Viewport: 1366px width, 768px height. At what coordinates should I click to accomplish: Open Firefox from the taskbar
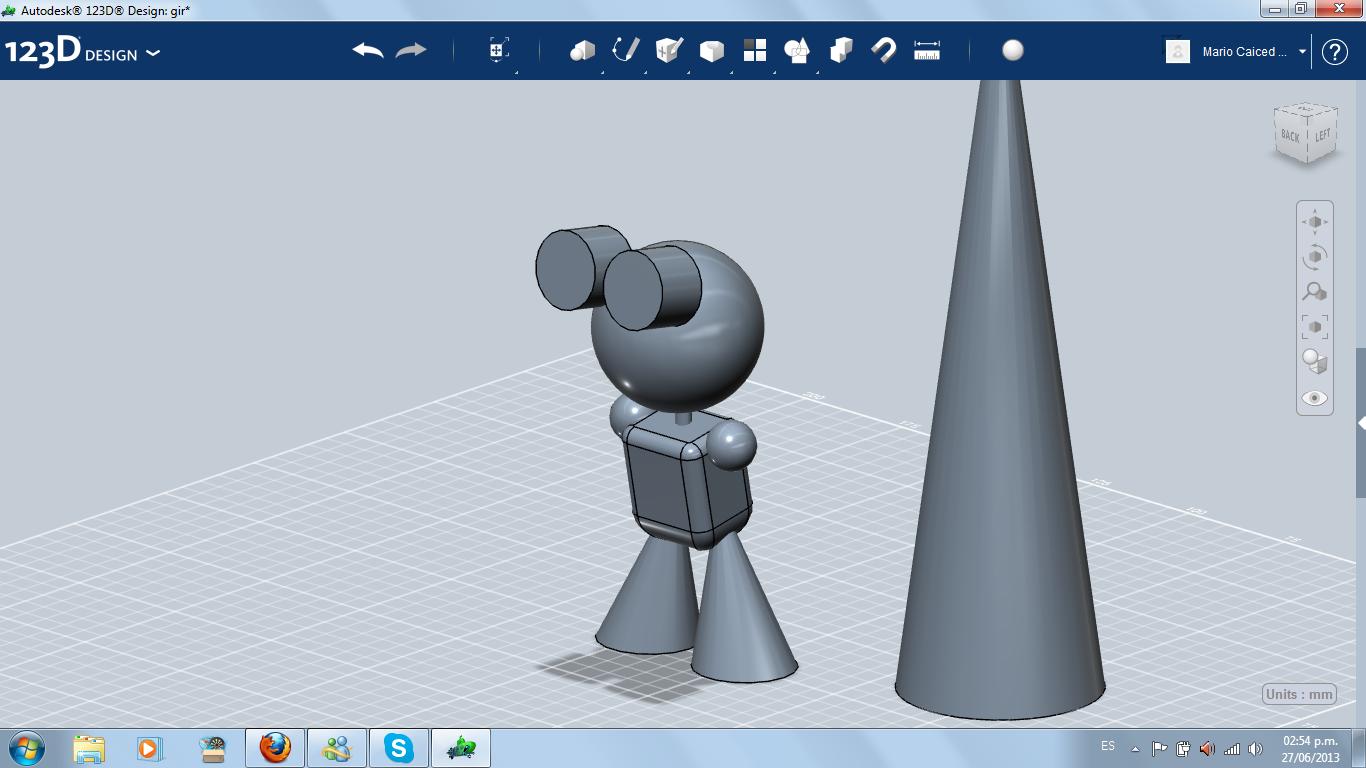(274, 748)
